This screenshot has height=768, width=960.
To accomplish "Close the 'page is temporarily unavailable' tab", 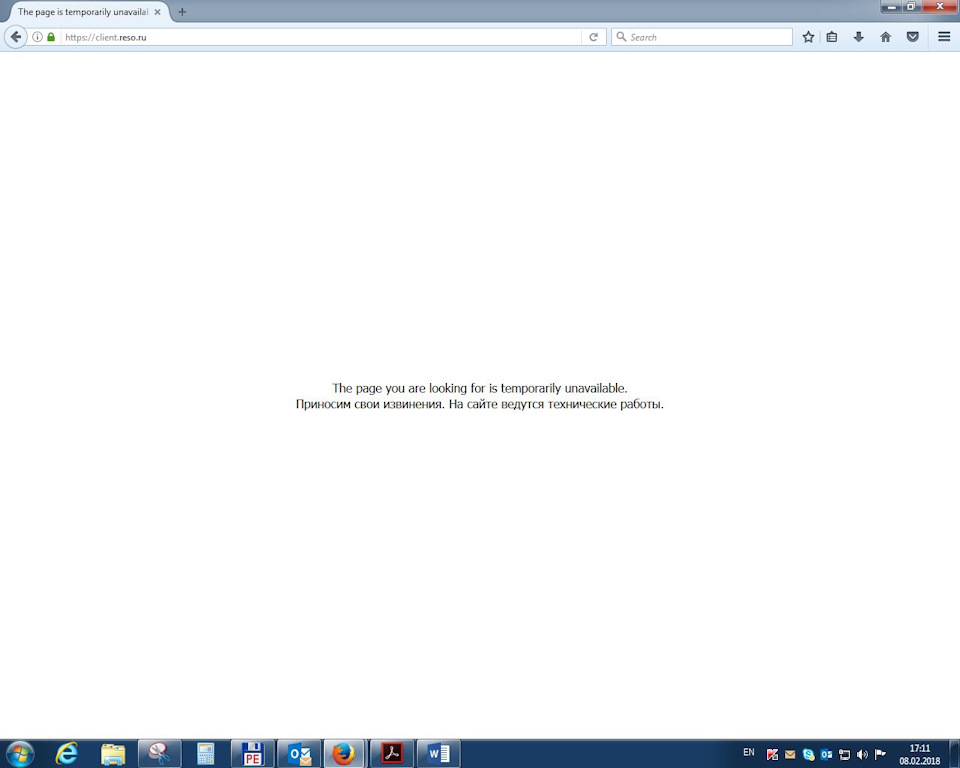I will [157, 12].
